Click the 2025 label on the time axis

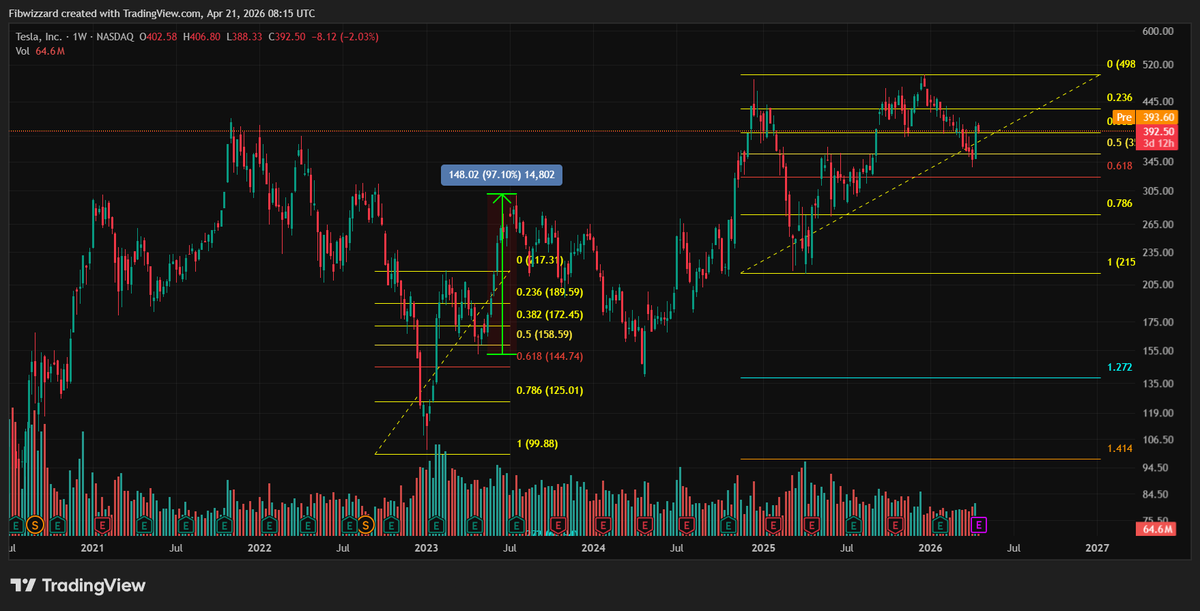point(763,548)
